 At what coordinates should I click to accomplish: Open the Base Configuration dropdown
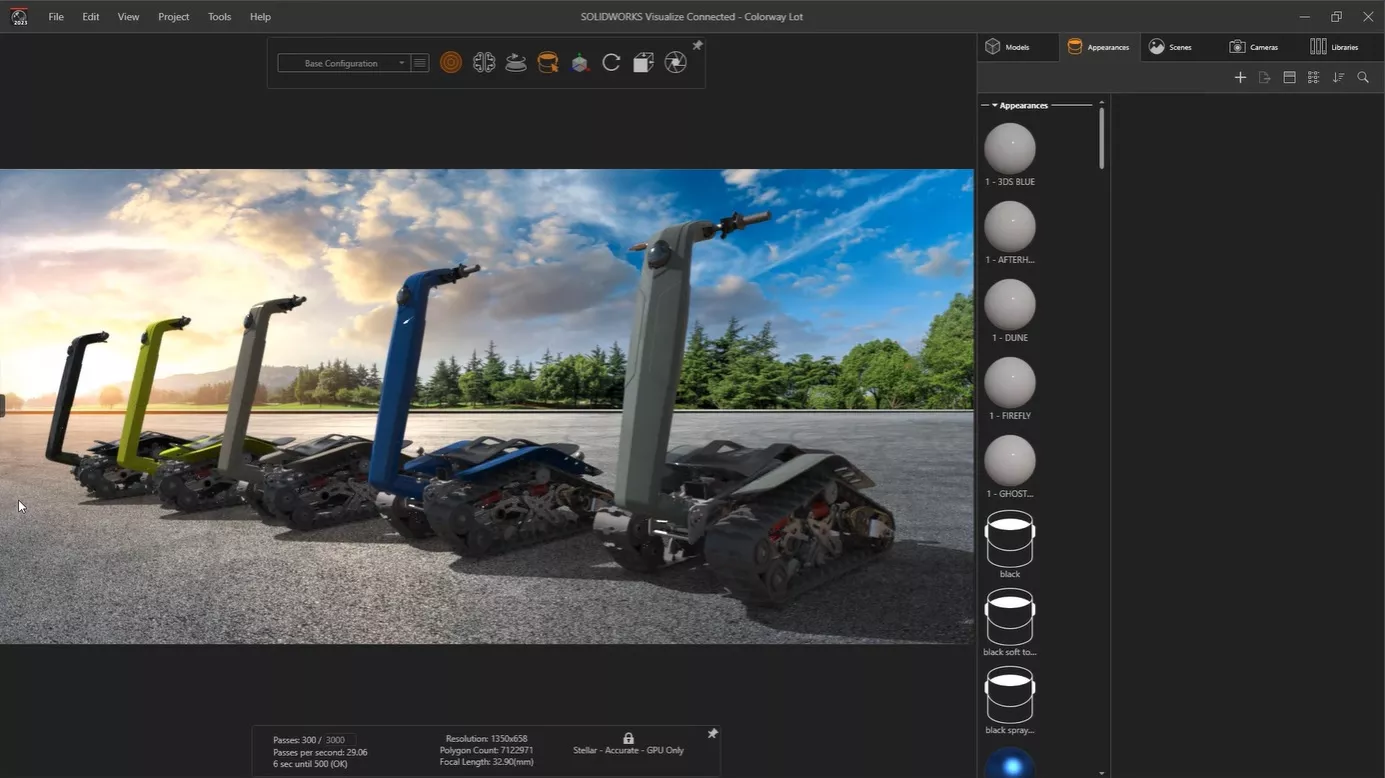click(x=344, y=63)
